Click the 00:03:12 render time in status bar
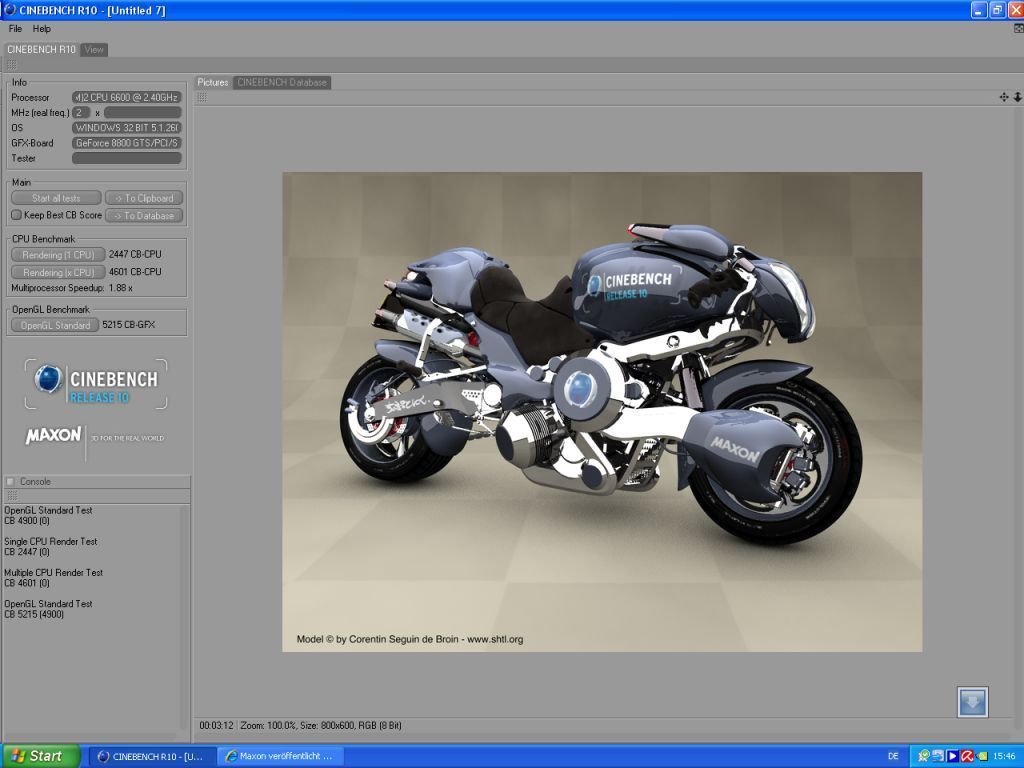This screenshot has width=1024, height=768. [216, 725]
